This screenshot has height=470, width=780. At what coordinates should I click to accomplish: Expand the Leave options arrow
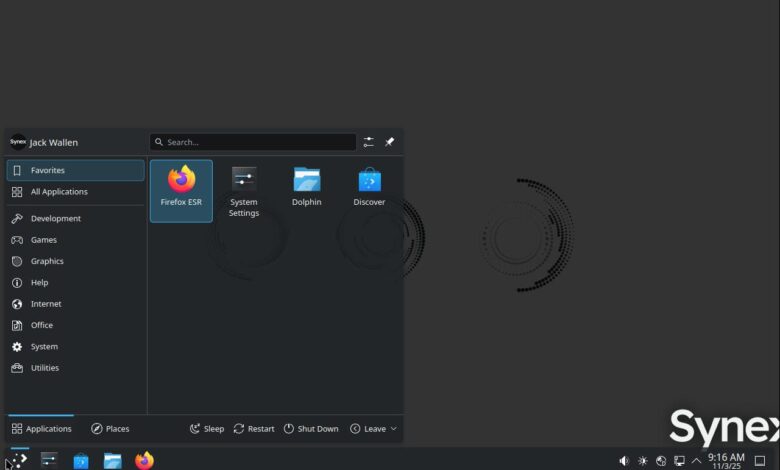click(393, 429)
